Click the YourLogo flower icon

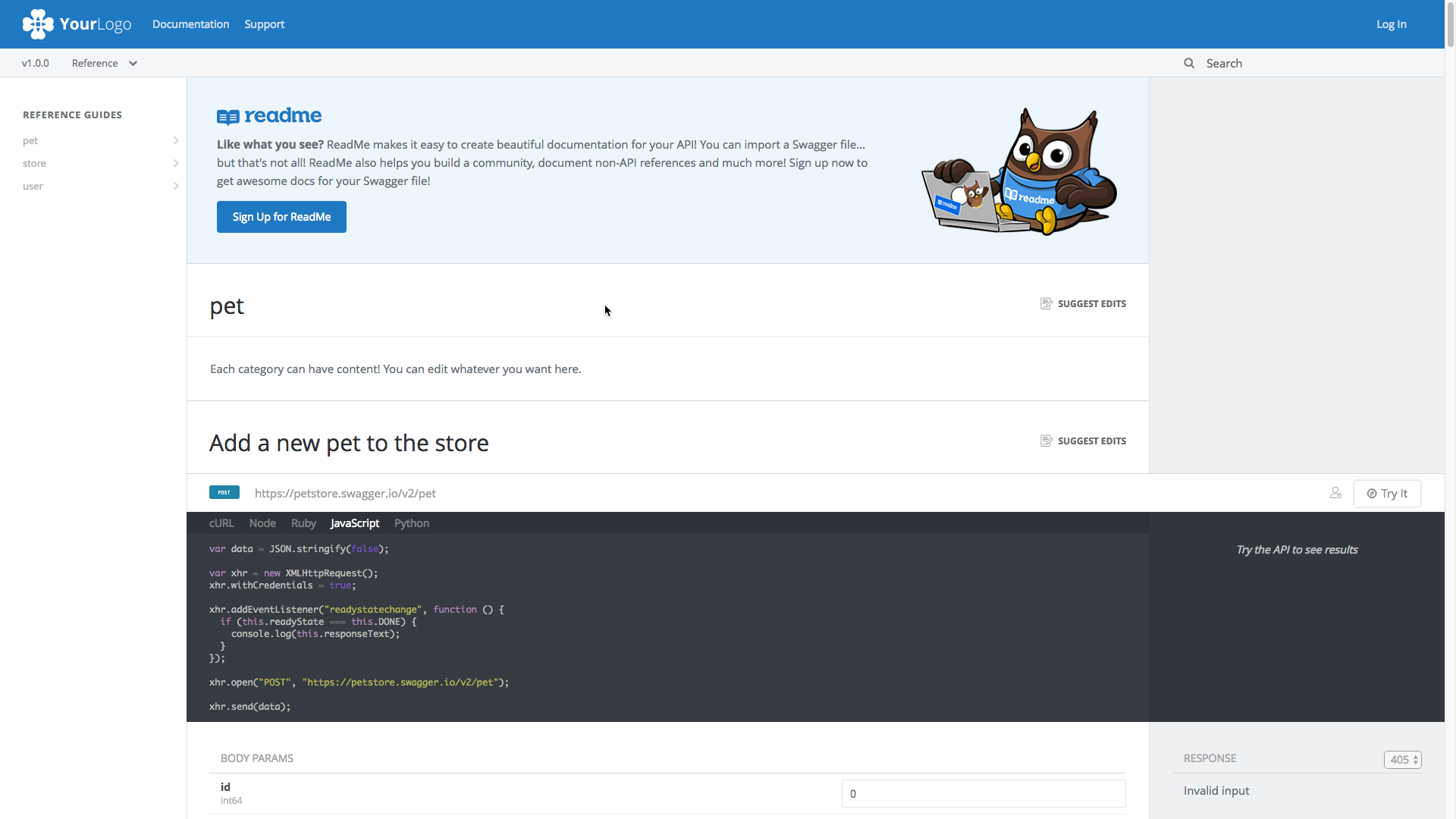coord(38,24)
